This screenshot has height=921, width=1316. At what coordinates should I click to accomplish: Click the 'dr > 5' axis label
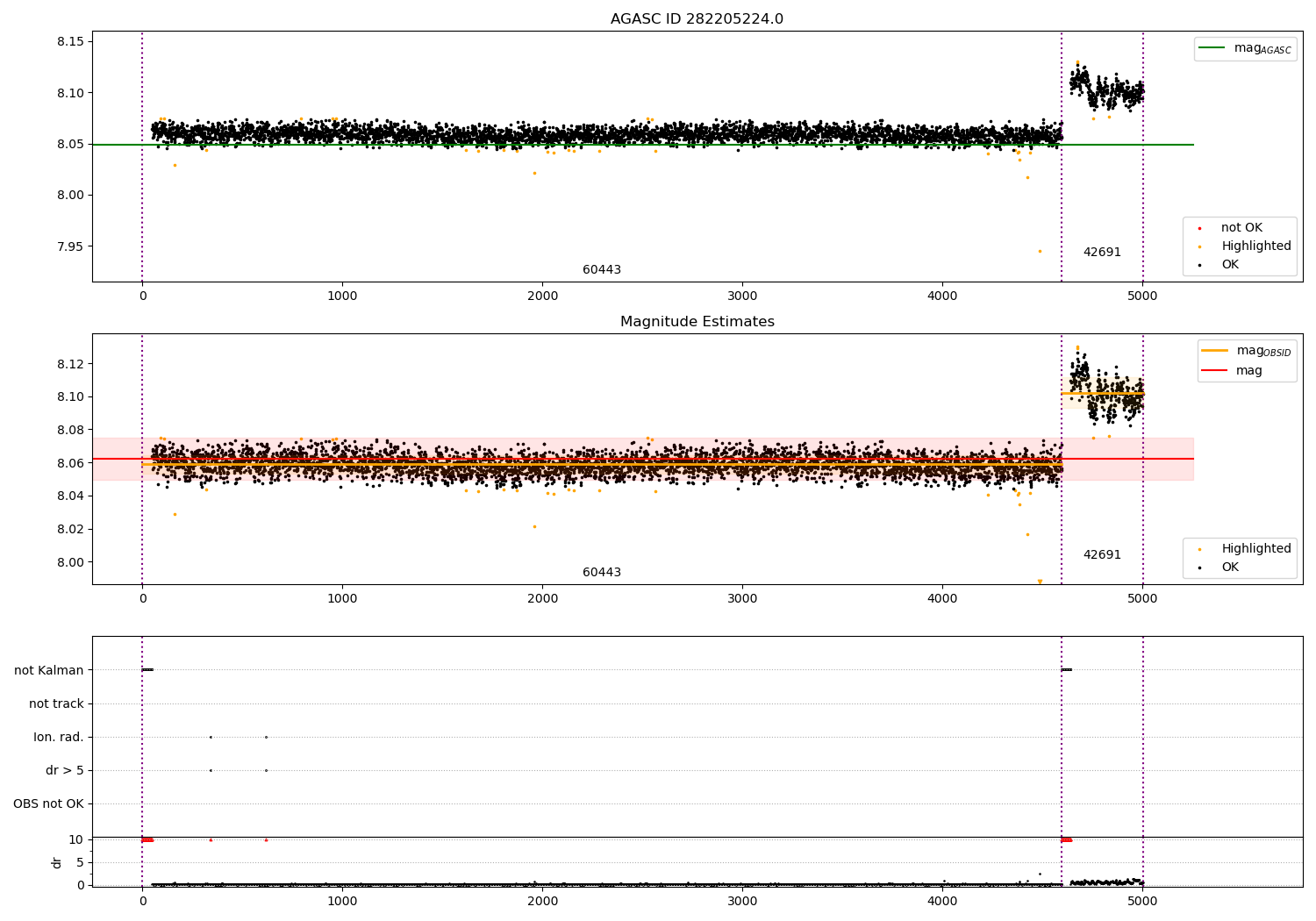click(x=65, y=771)
